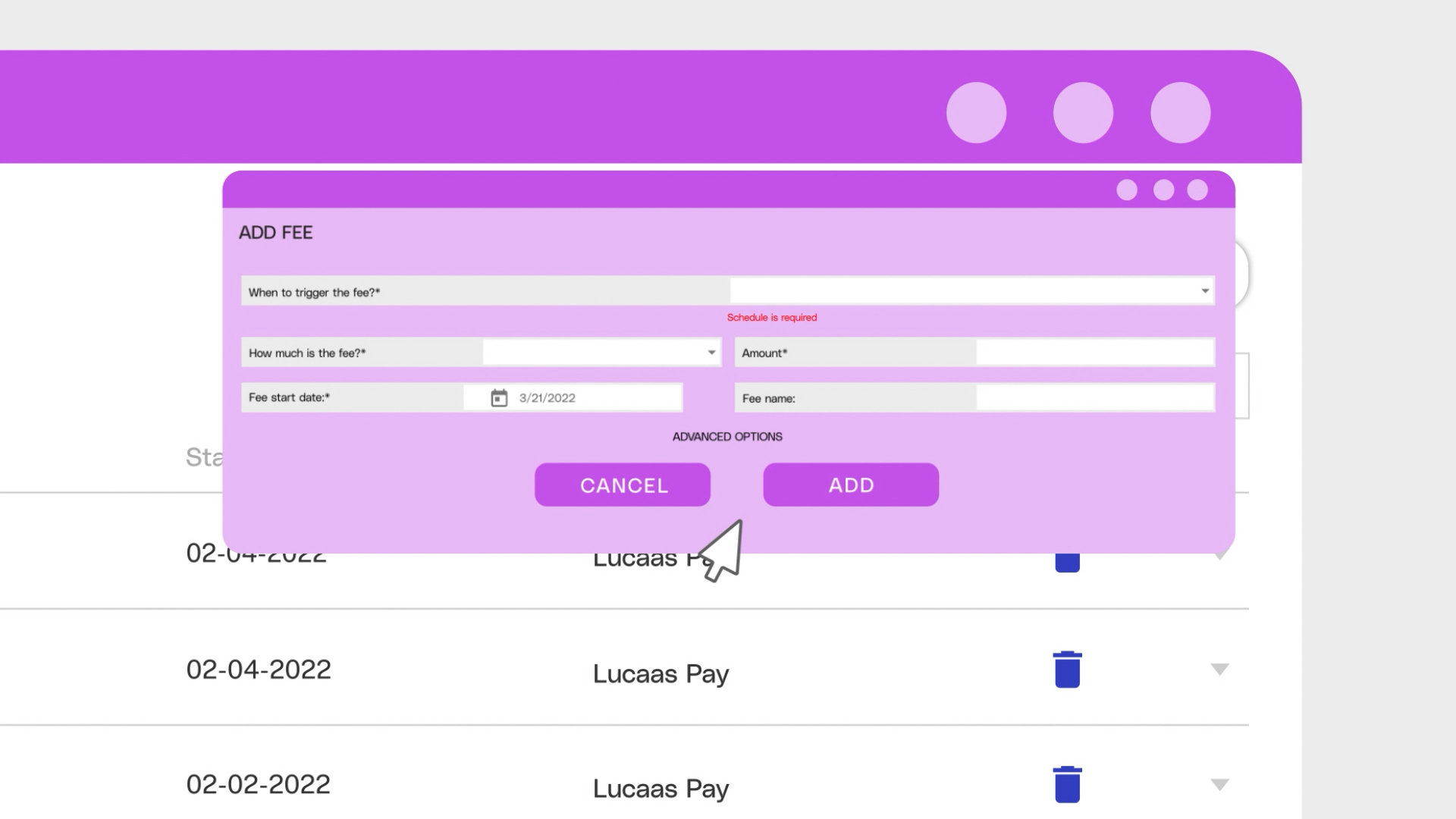Expand the second 02-04-2022 row arrow
Image resolution: width=1456 pixels, height=819 pixels.
pyautogui.click(x=1219, y=669)
